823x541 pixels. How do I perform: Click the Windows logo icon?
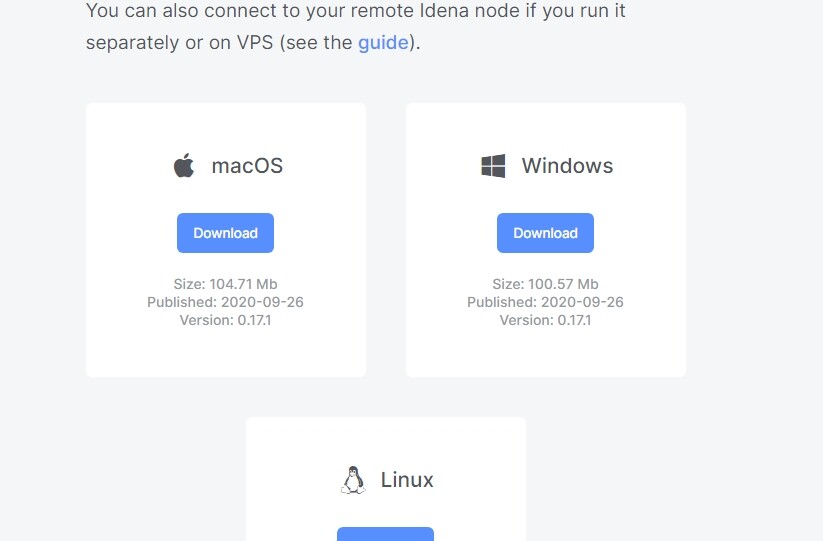pos(493,166)
